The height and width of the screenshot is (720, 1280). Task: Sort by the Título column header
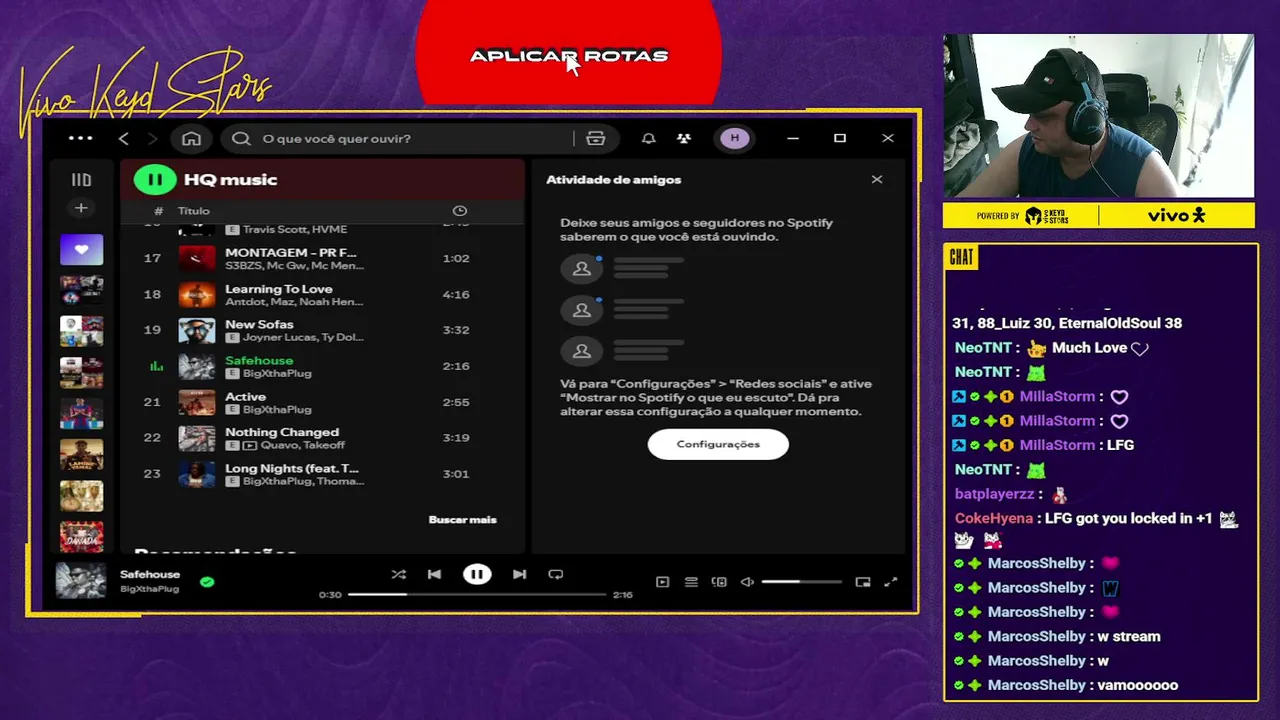pos(194,211)
